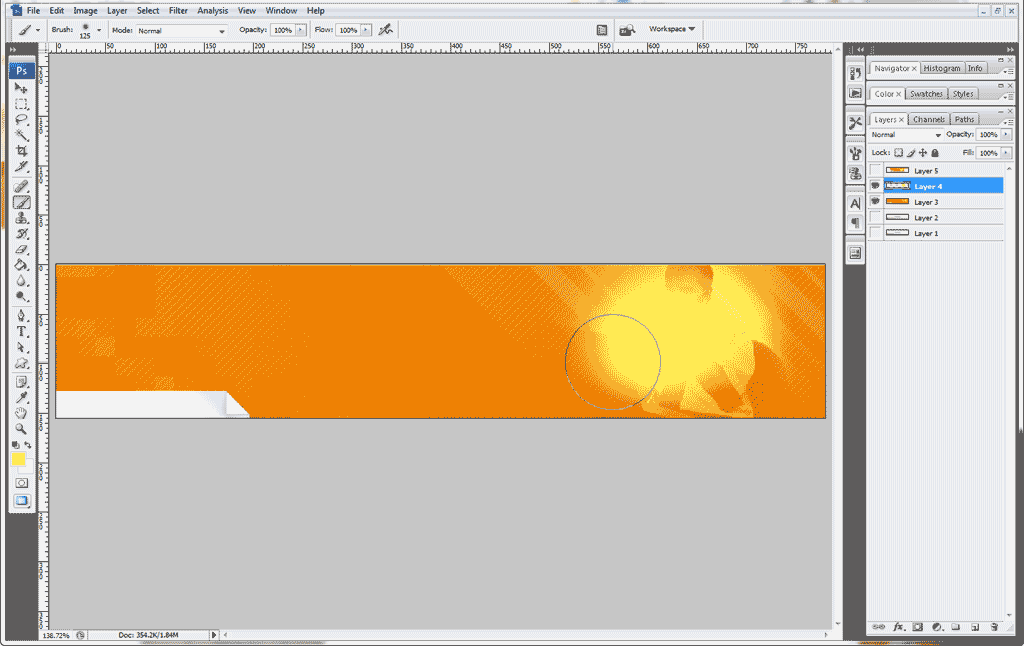This screenshot has width=1024, height=646.
Task: Select the Magic Wand tool
Action: (21, 135)
